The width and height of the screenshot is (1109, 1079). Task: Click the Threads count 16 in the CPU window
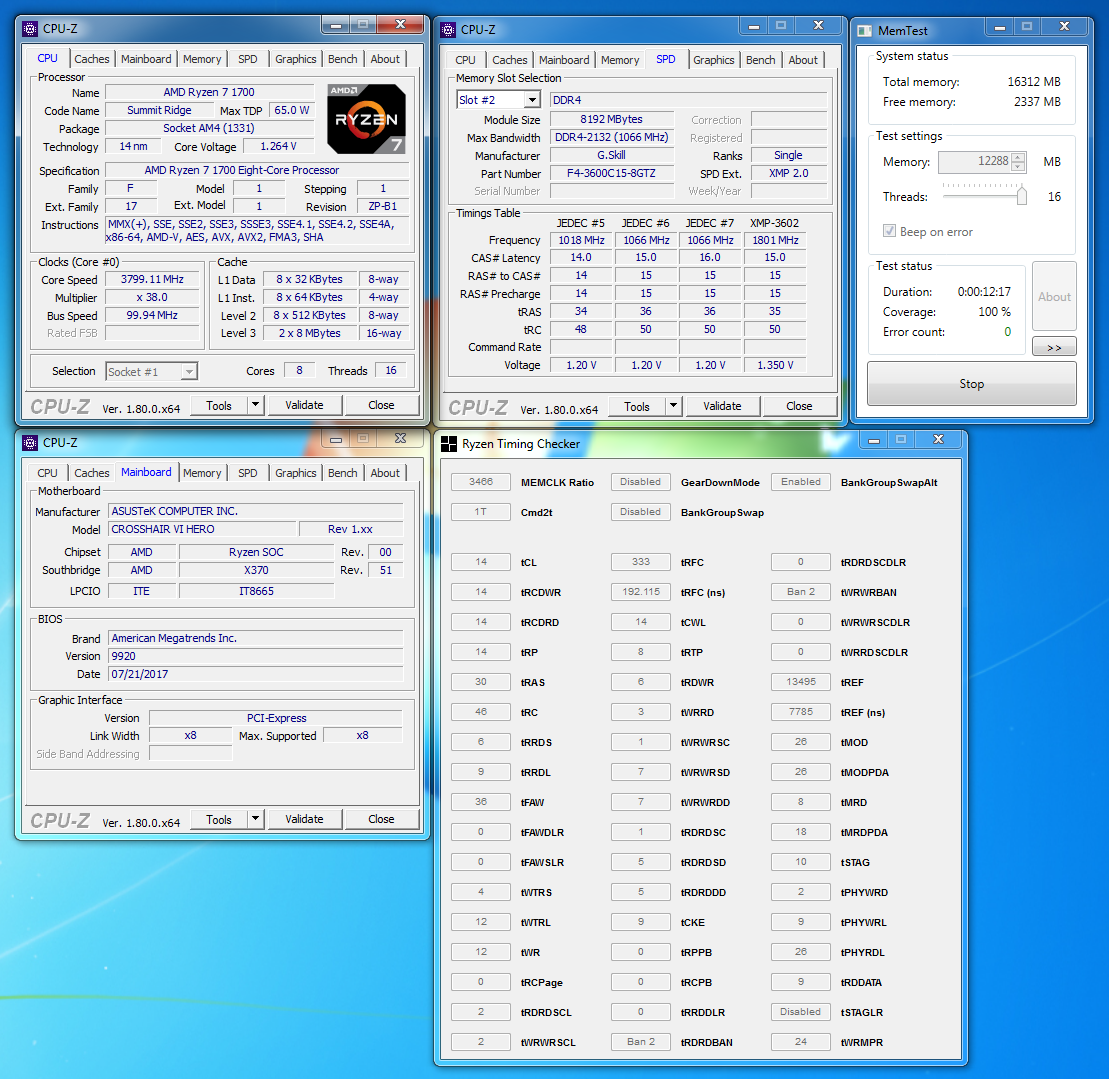tap(390, 371)
